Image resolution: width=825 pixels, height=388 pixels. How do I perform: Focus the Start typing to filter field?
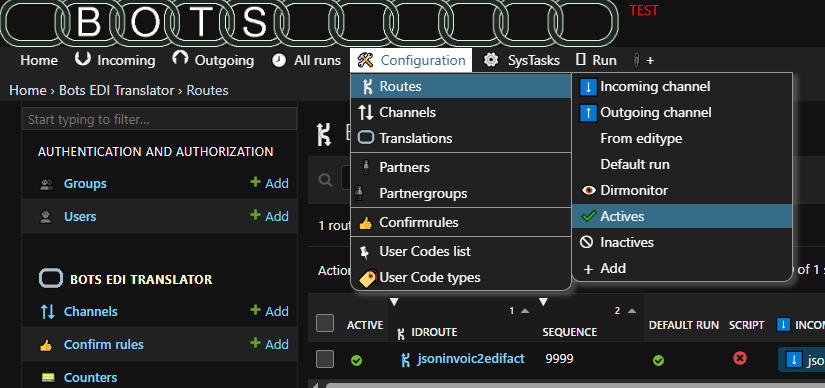click(x=159, y=119)
